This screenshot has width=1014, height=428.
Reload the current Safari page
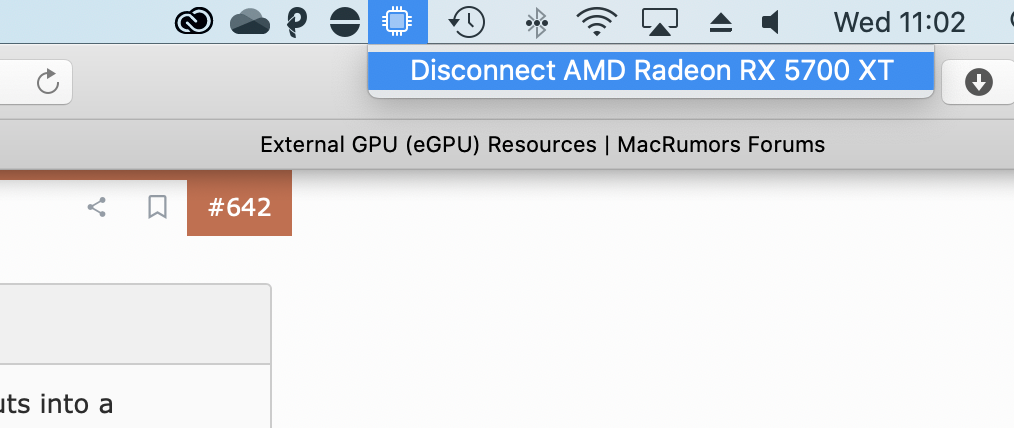click(x=47, y=82)
